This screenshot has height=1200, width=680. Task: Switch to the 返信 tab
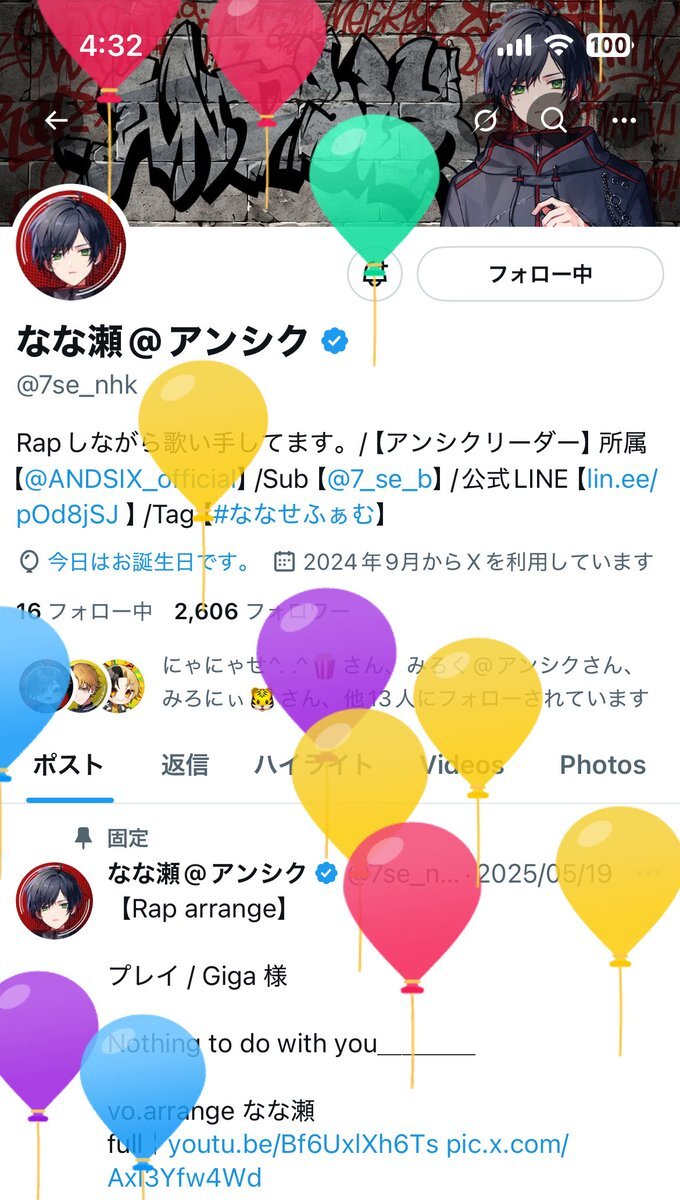click(185, 765)
